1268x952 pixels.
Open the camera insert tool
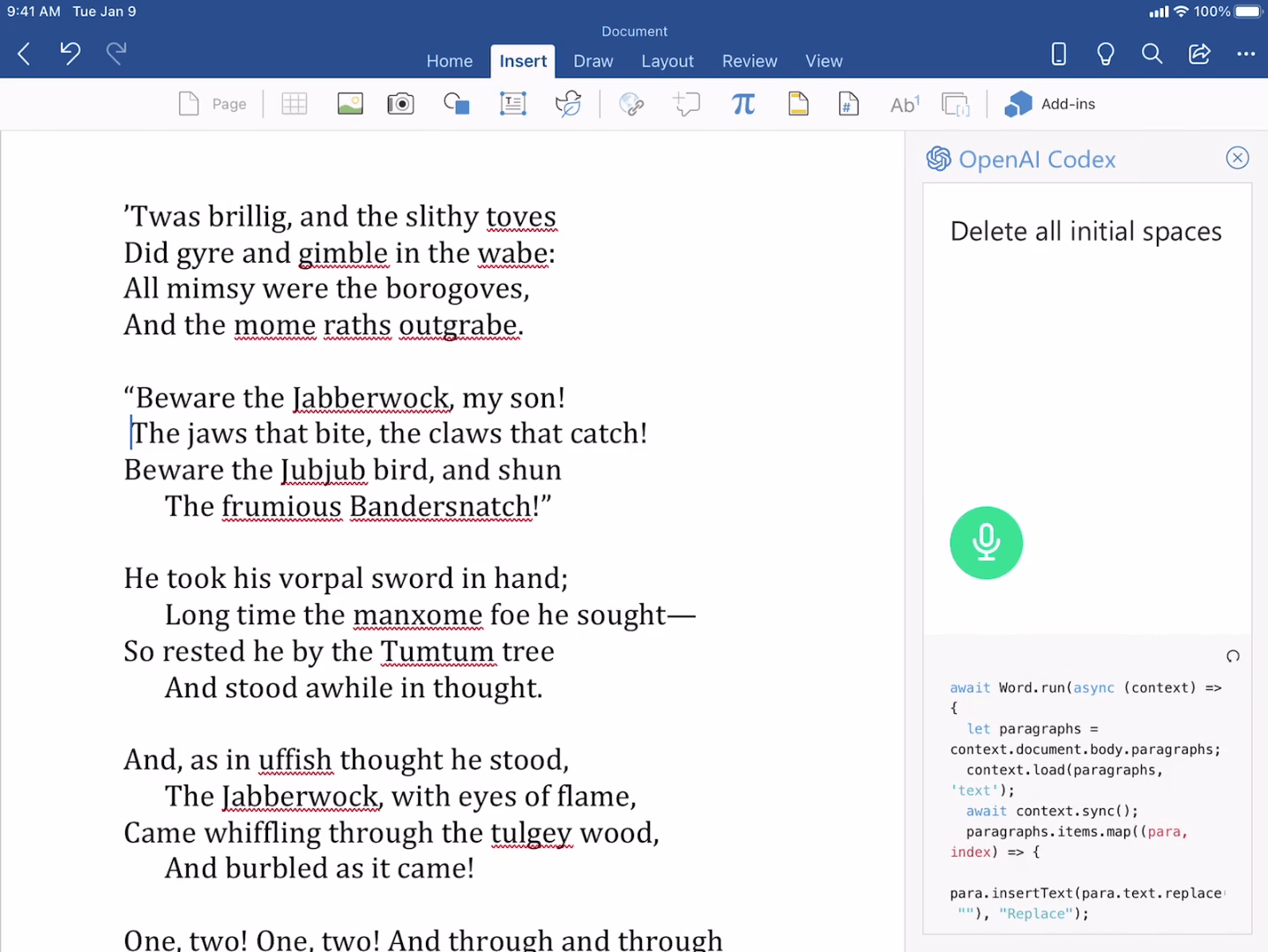tap(400, 104)
